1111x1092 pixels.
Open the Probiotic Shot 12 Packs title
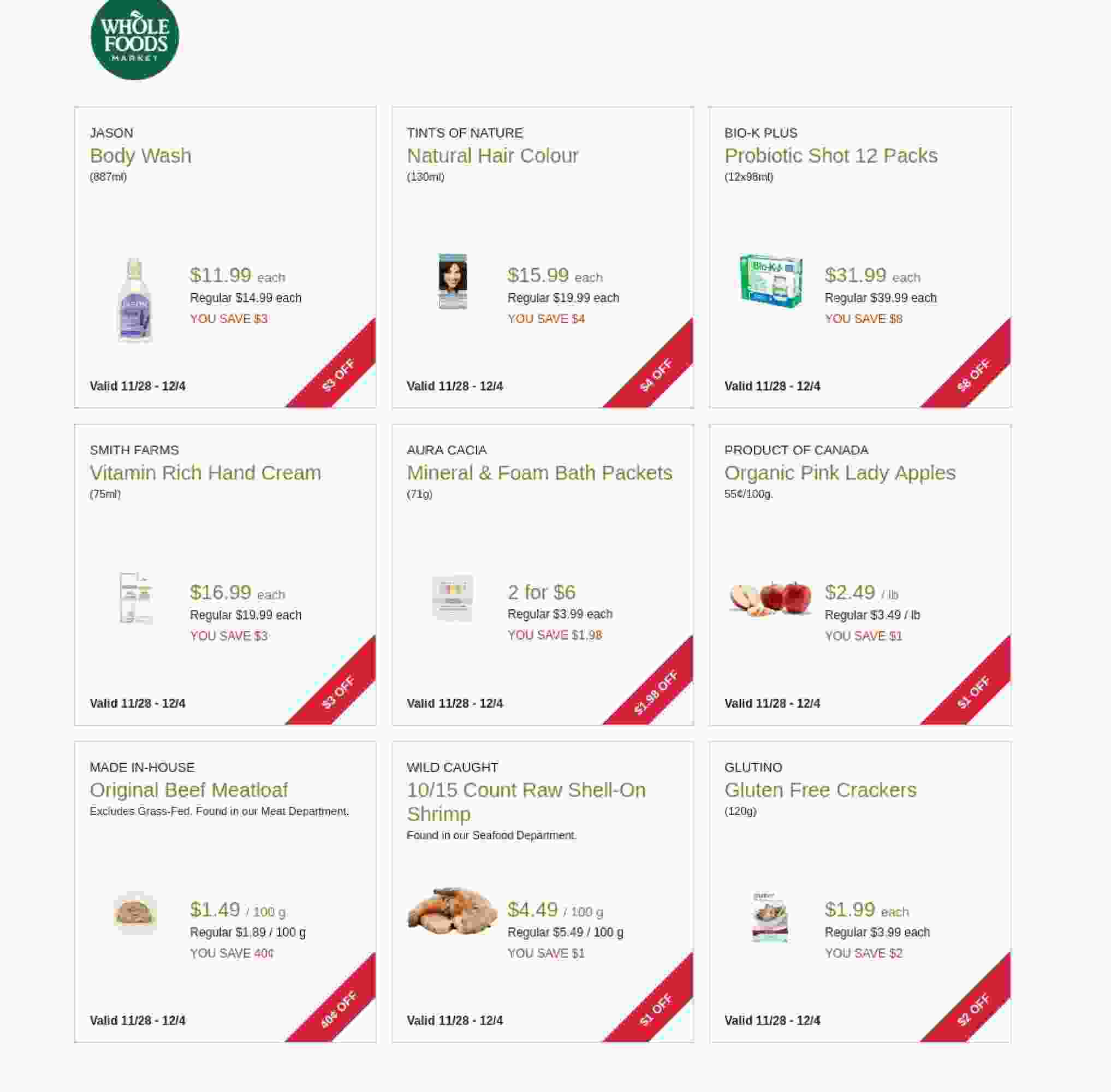coord(830,156)
